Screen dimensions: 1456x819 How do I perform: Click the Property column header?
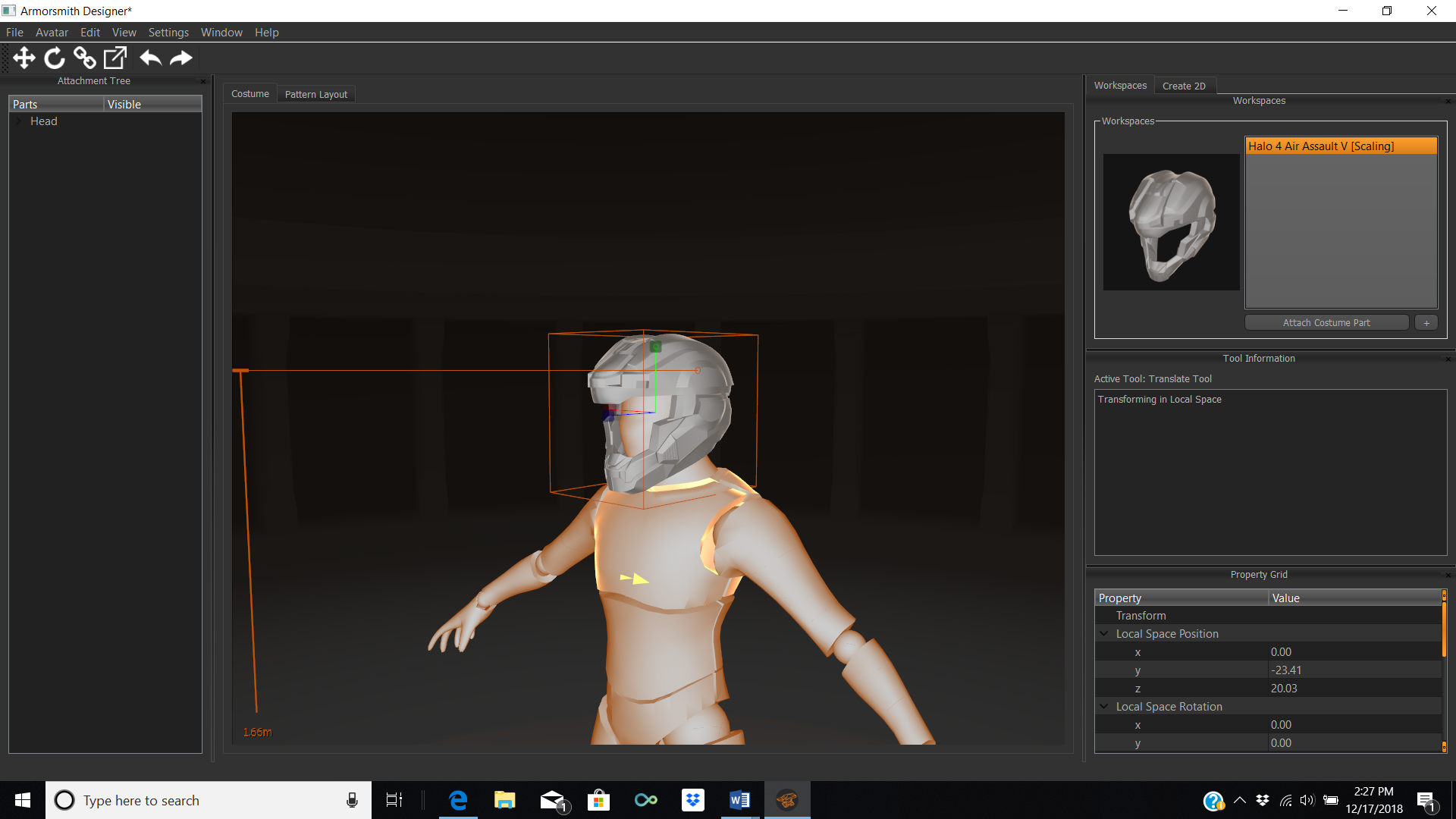[1181, 598]
